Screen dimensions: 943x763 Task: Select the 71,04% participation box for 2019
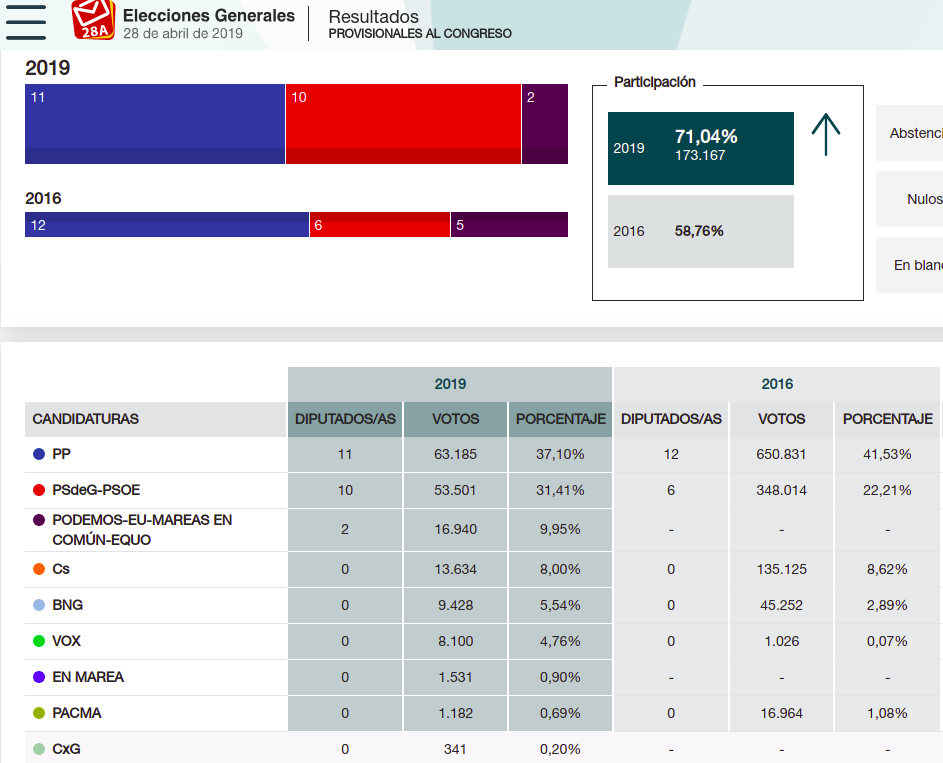pyautogui.click(x=700, y=148)
